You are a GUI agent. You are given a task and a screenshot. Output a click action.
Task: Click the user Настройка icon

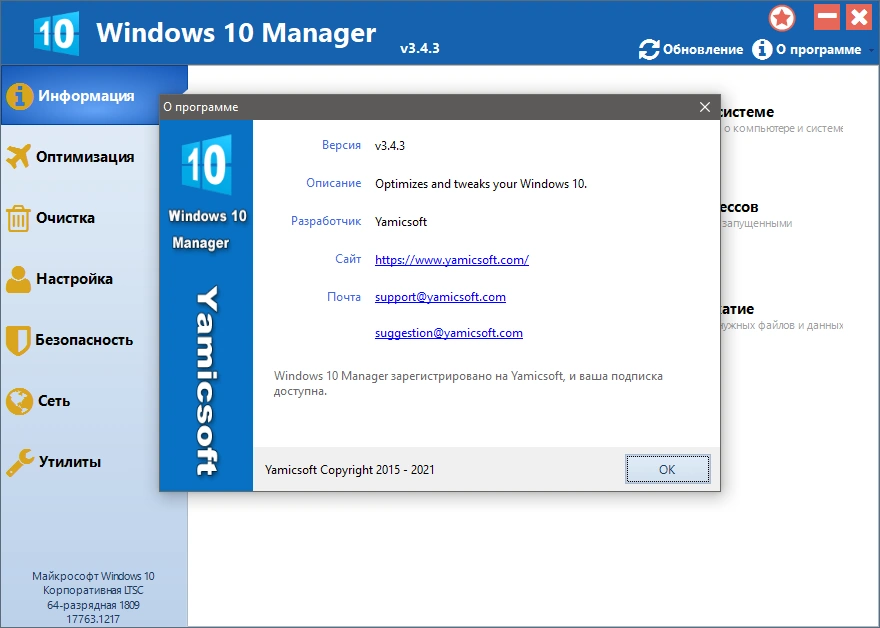point(18,279)
